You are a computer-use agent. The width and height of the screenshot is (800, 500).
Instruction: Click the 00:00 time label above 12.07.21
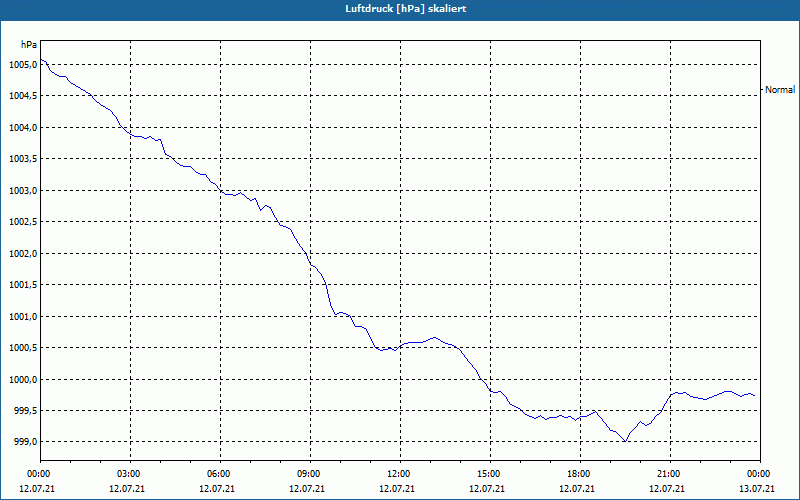(37, 474)
